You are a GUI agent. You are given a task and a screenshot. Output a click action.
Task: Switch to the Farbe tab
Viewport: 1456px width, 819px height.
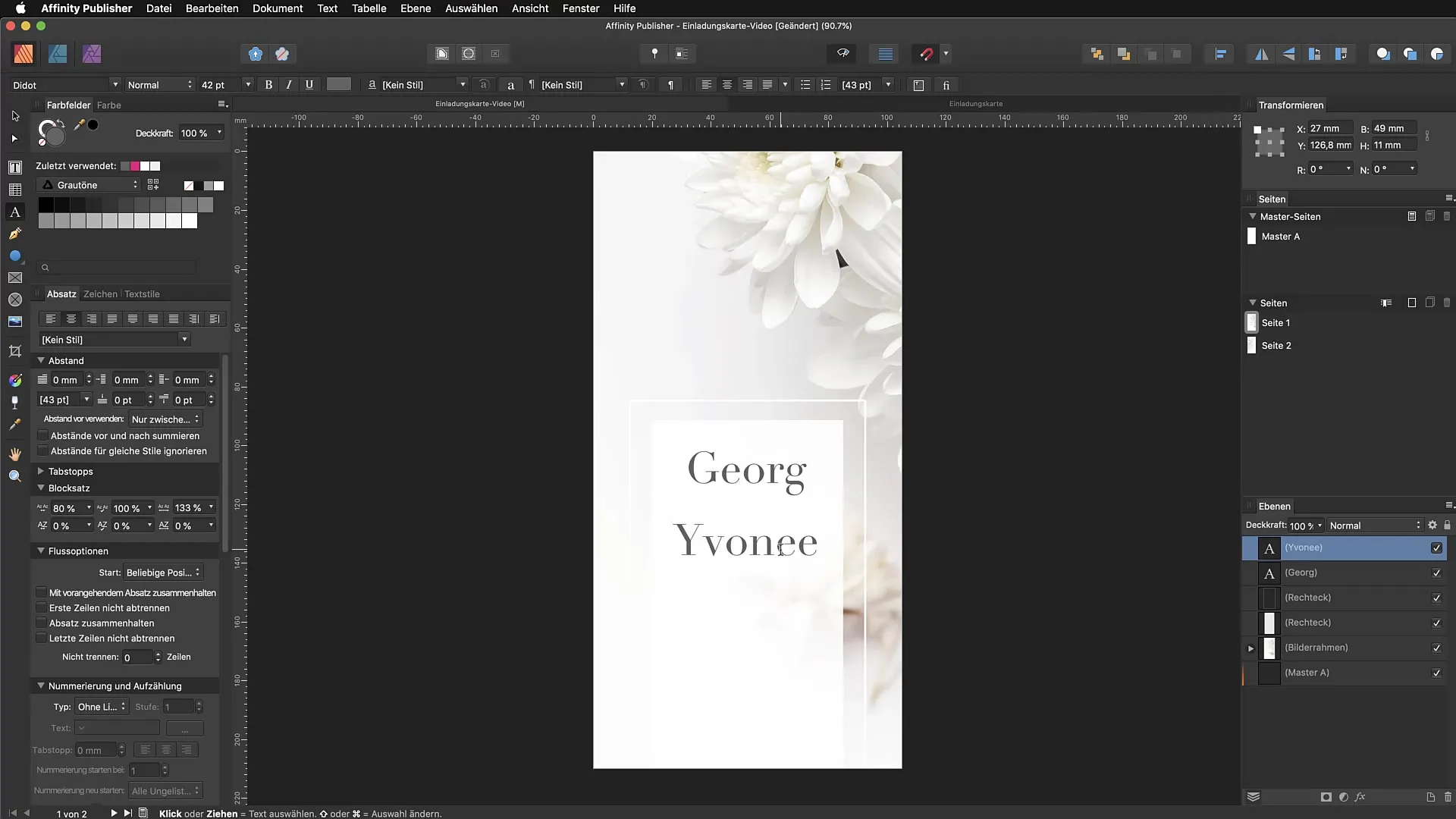point(109,105)
